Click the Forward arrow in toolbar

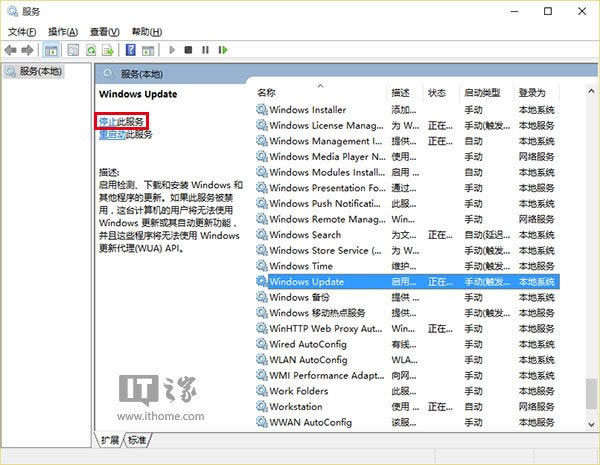(x=27, y=49)
